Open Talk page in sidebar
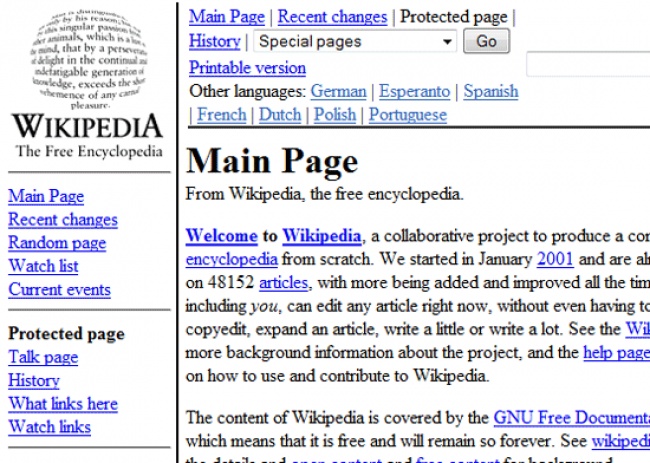 (42, 357)
